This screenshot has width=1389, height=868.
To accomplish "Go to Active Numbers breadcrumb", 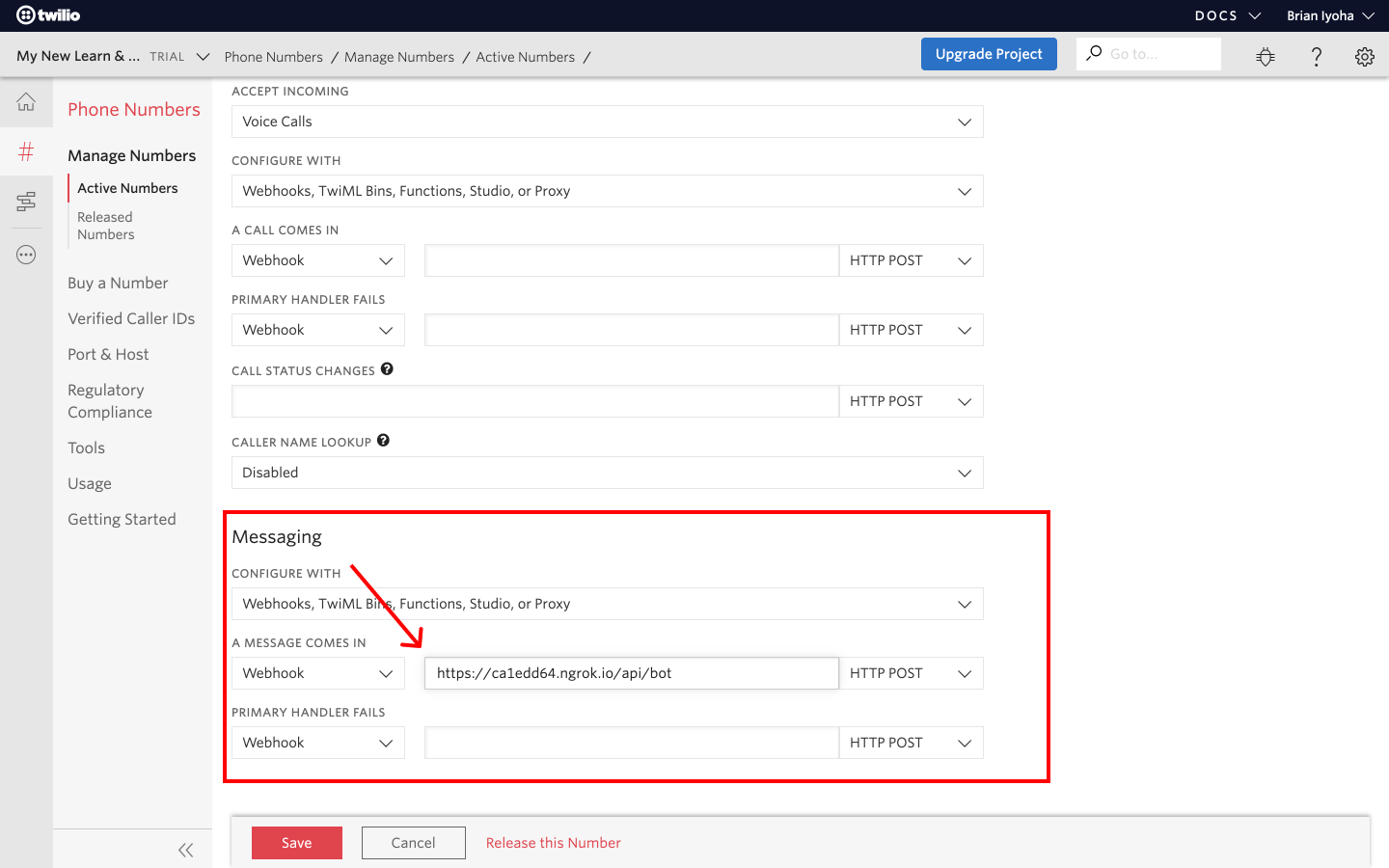I will point(526,57).
